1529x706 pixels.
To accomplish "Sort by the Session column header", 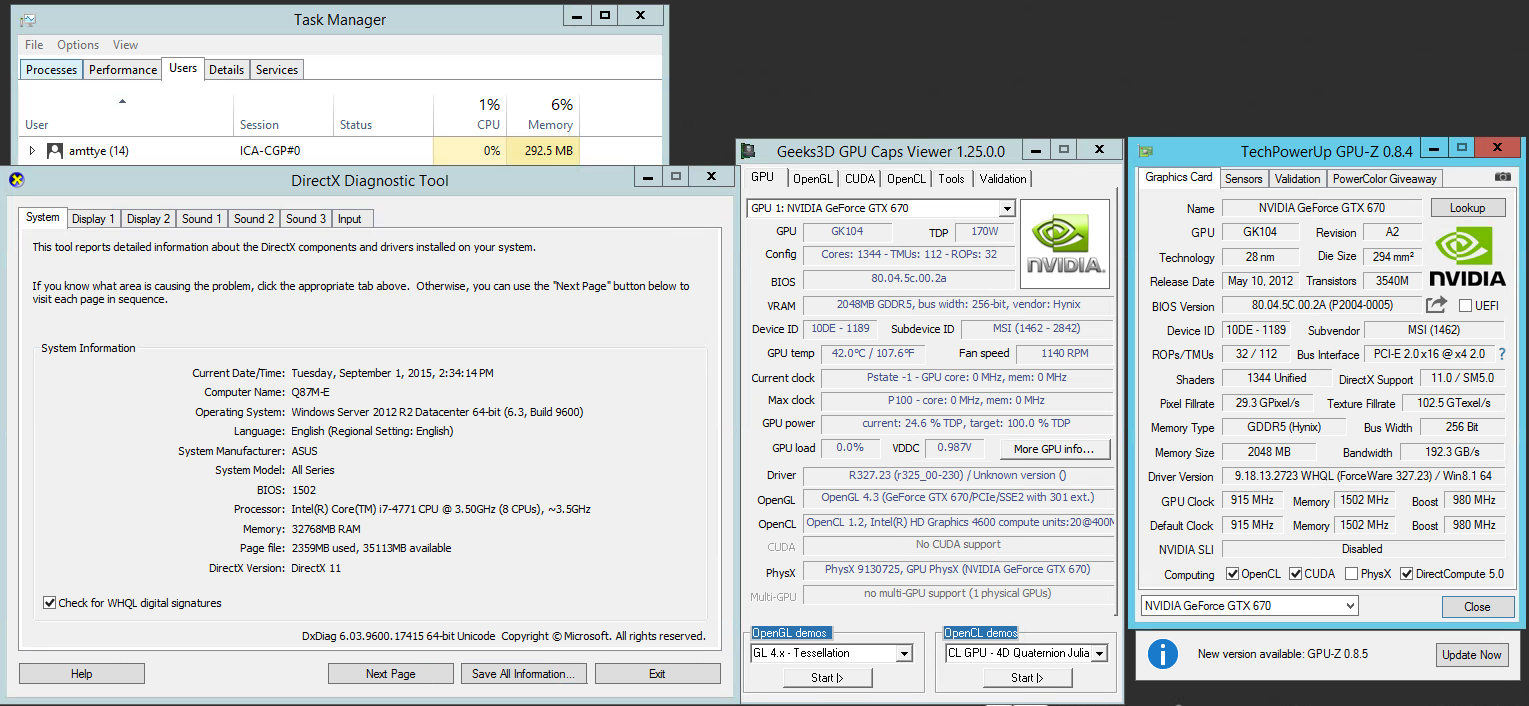I will 283,115.
